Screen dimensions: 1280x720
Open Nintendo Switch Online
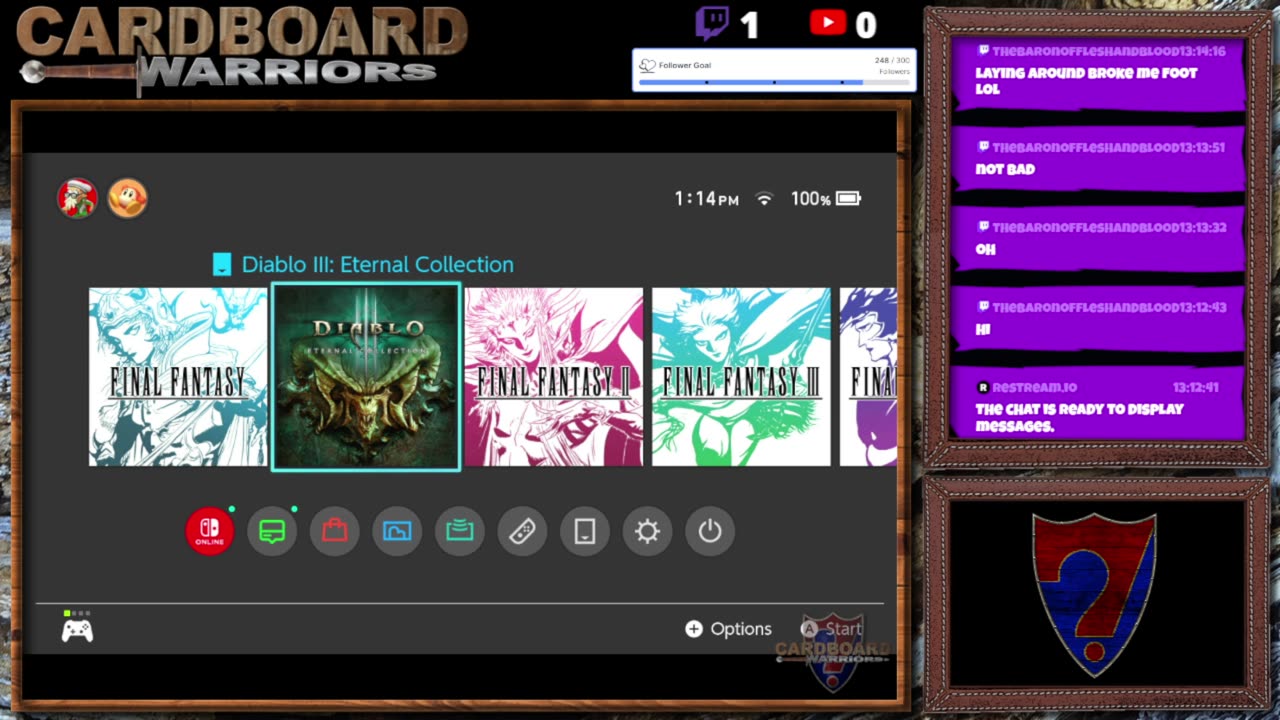[x=210, y=531]
